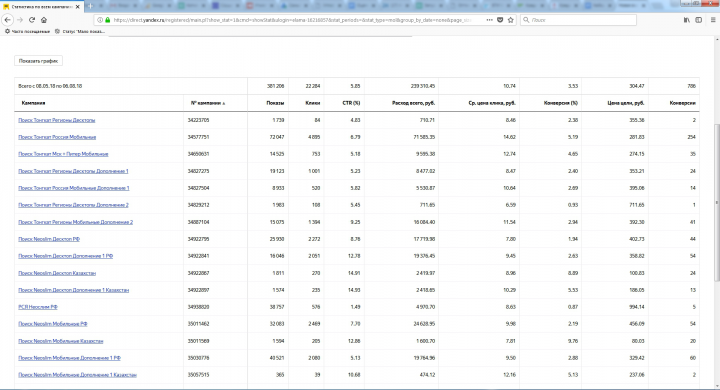Click total clicks value 22 284

tap(313, 86)
